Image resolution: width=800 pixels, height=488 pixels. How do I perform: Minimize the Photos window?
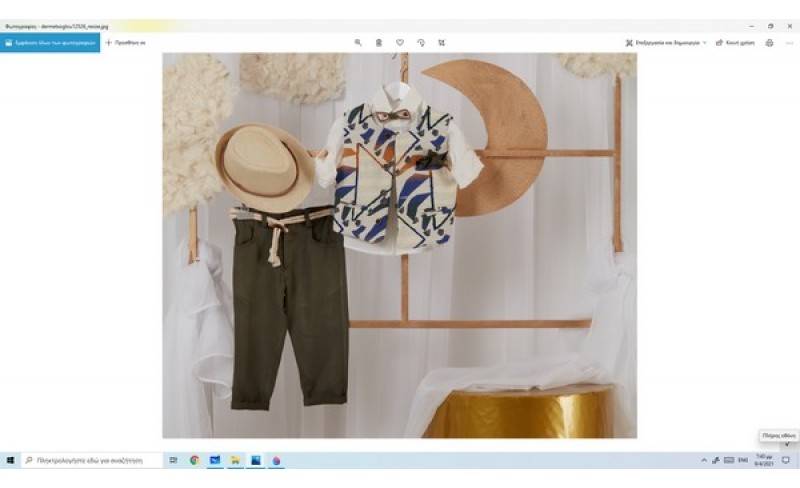click(x=752, y=26)
